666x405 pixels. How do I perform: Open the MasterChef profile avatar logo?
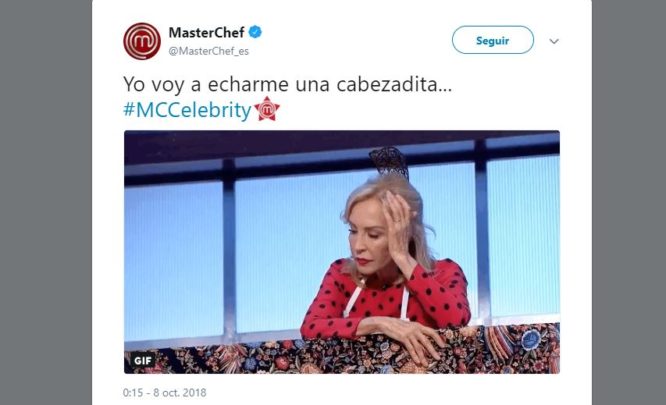[x=142, y=41]
